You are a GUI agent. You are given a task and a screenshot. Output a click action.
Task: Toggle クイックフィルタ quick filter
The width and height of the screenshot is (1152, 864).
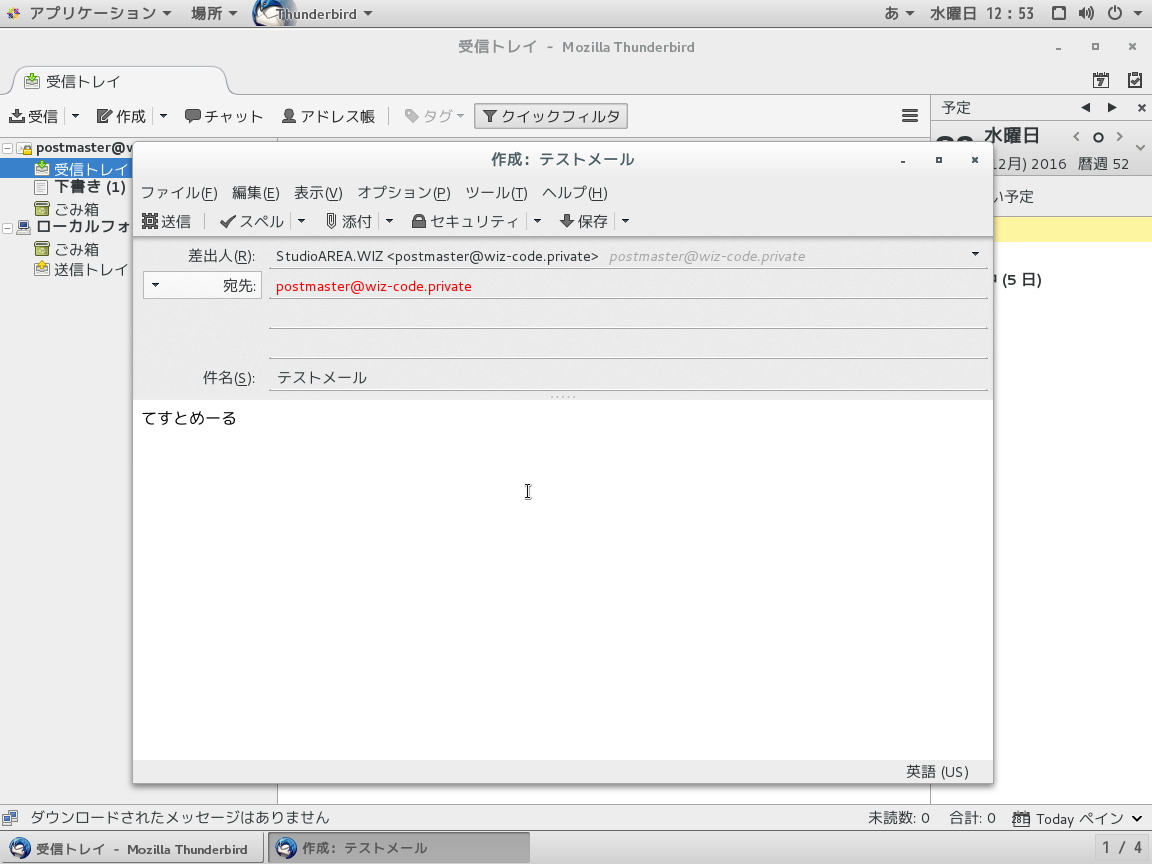551,116
